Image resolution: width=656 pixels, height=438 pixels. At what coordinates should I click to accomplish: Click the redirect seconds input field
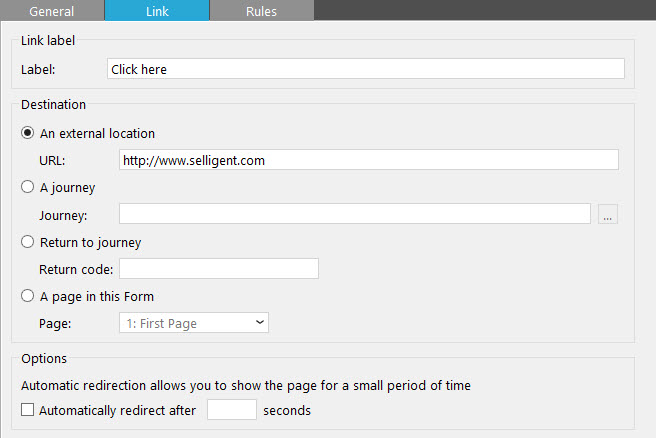(x=231, y=410)
